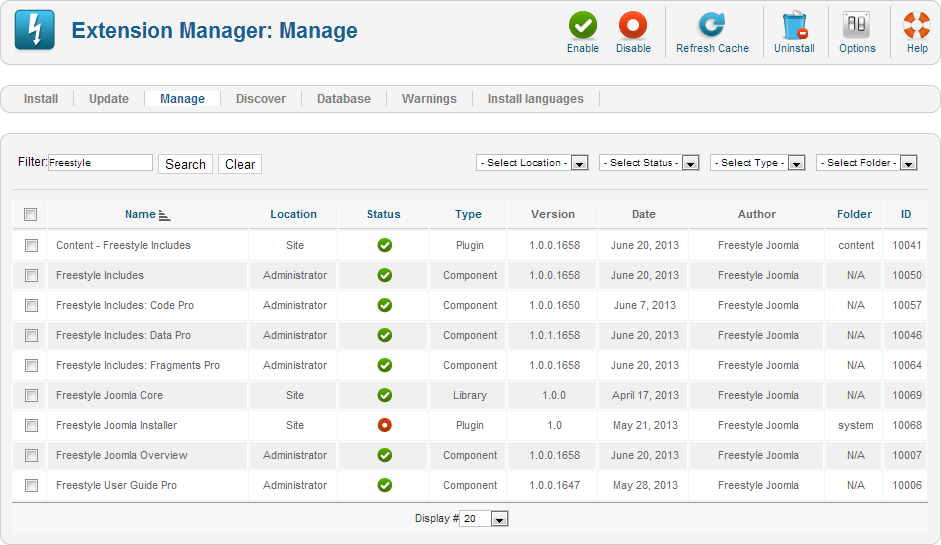The width and height of the screenshot is (941, 545).
Task: Check the Freestyle User Guide Pro row
Action: pyautogui.click(x=31, y=486)
